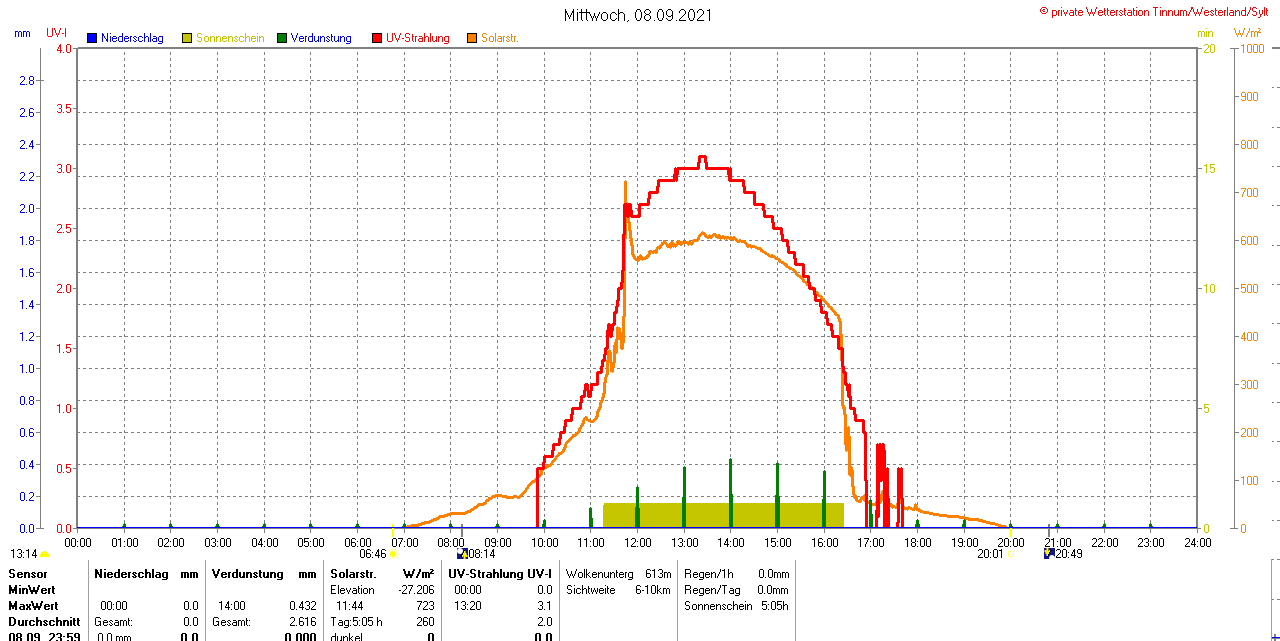Screen dimensions: 1280x641
Task: Click the Wolkenunterg value 613m
Action: click(x=658, y=574)
